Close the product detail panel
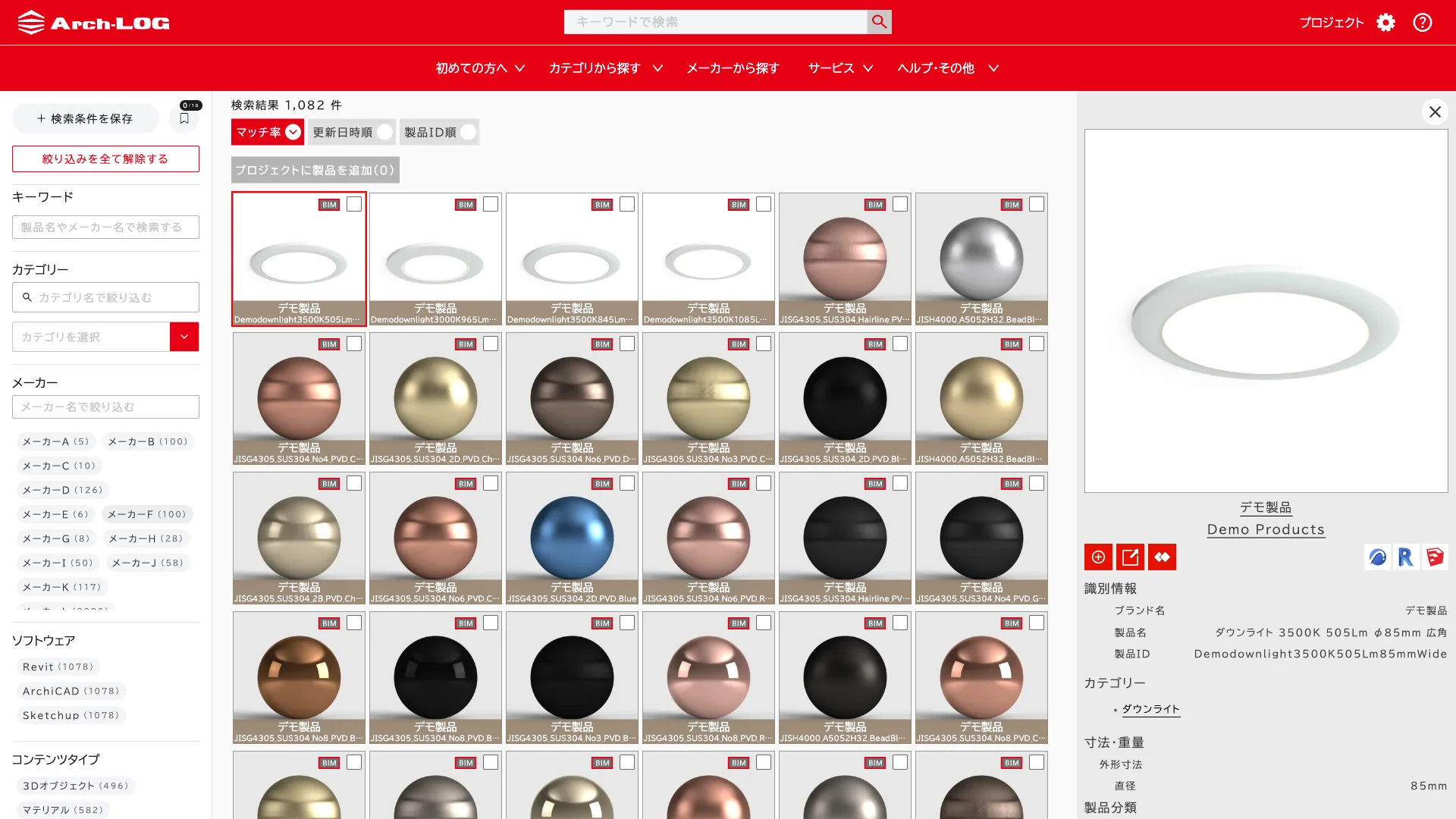This screenshot has width=1456, height=819. (x=1435, y=112)
